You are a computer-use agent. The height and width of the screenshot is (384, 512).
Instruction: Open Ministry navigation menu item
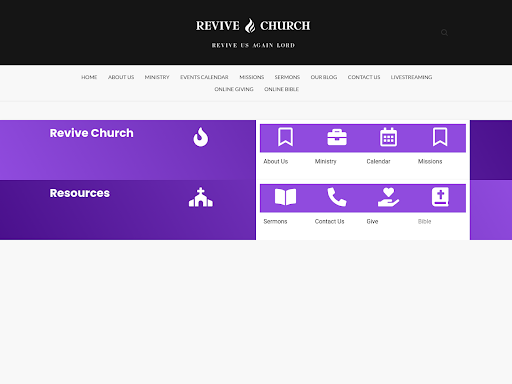coord(157,77)
